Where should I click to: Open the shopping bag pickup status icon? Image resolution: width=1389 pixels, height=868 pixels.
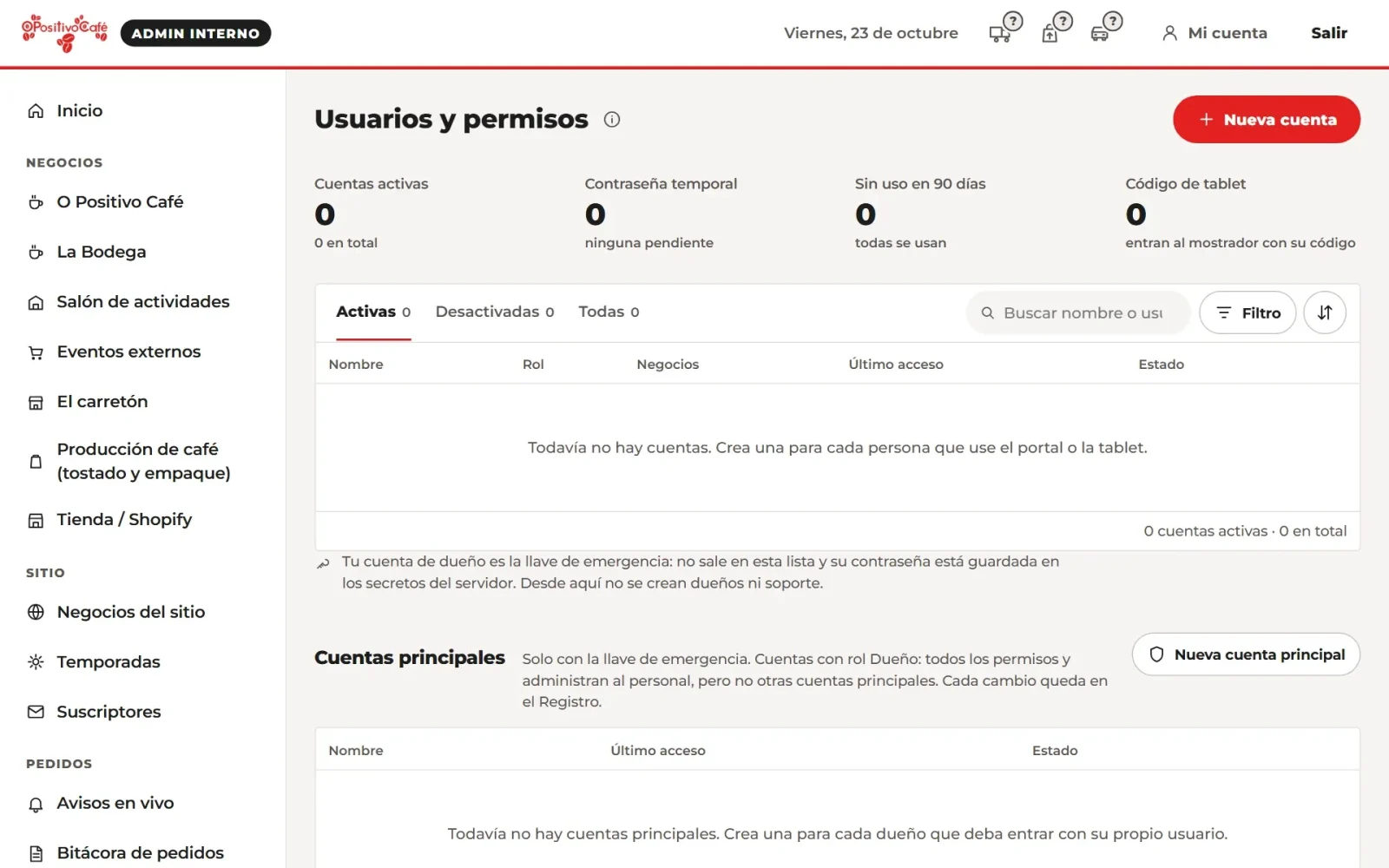1056,29
